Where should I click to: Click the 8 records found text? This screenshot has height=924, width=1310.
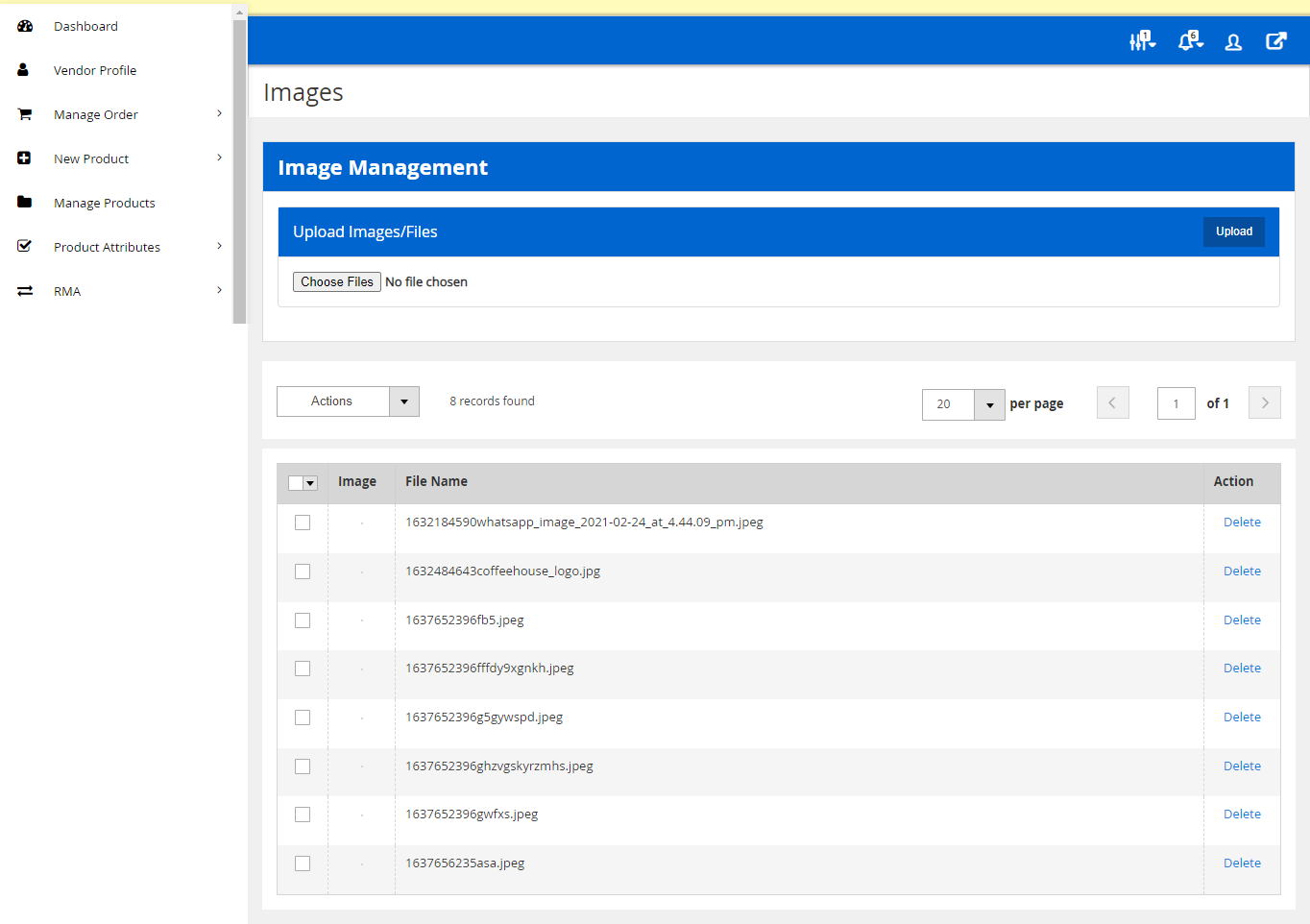coord(492,401)
